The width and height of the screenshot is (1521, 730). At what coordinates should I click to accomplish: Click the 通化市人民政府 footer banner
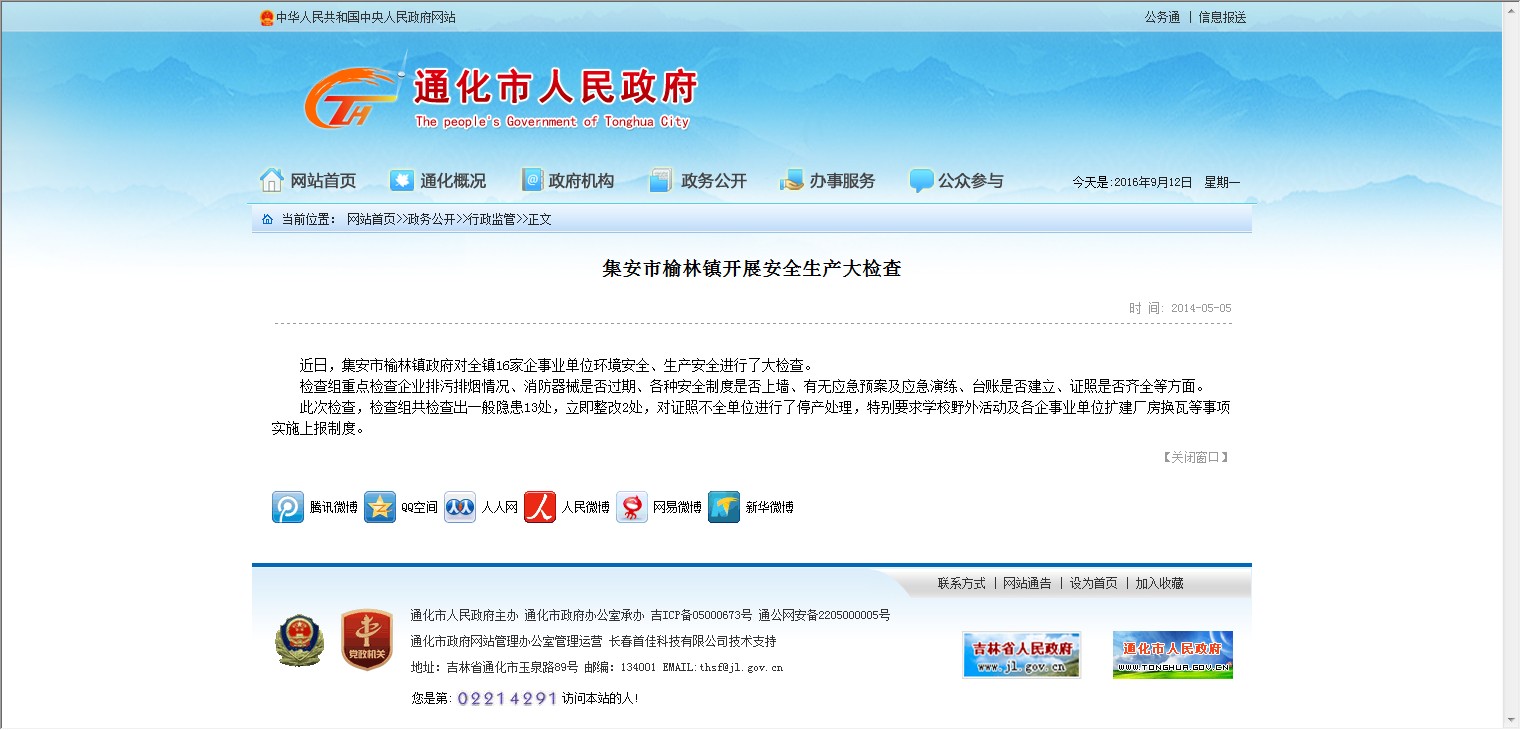tap(1172, 654)
